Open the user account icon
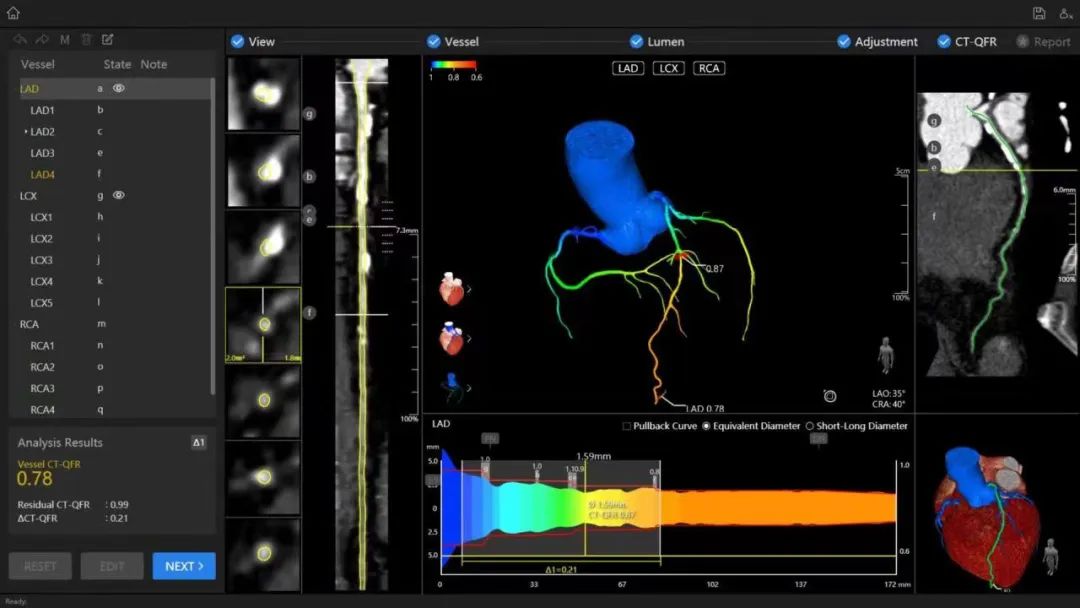This screenshot has width=1080, height=608. tap(1066, 13)
